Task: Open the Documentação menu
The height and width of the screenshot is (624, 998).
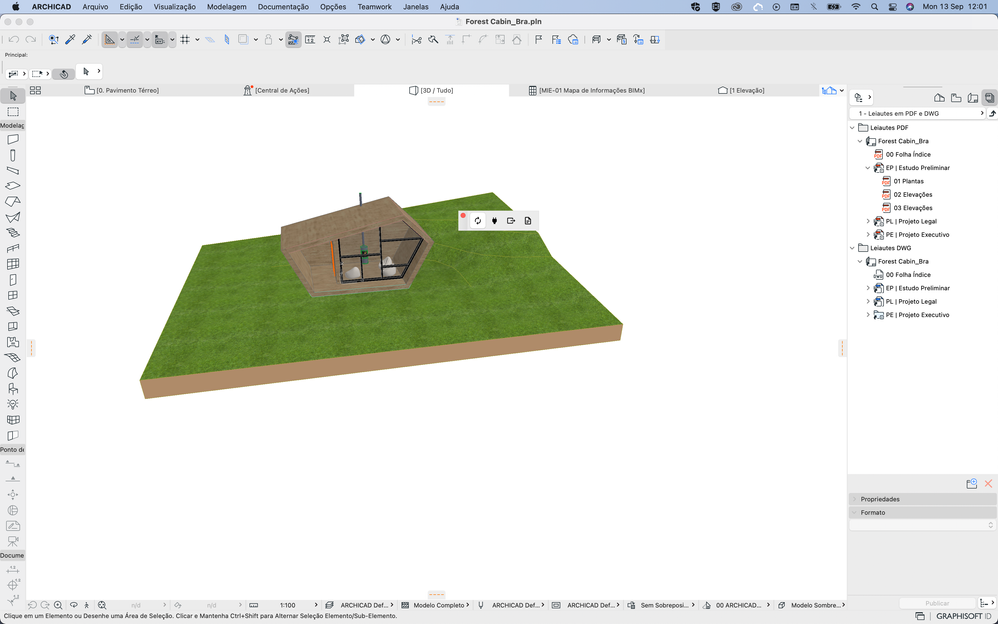Action: 283,6
